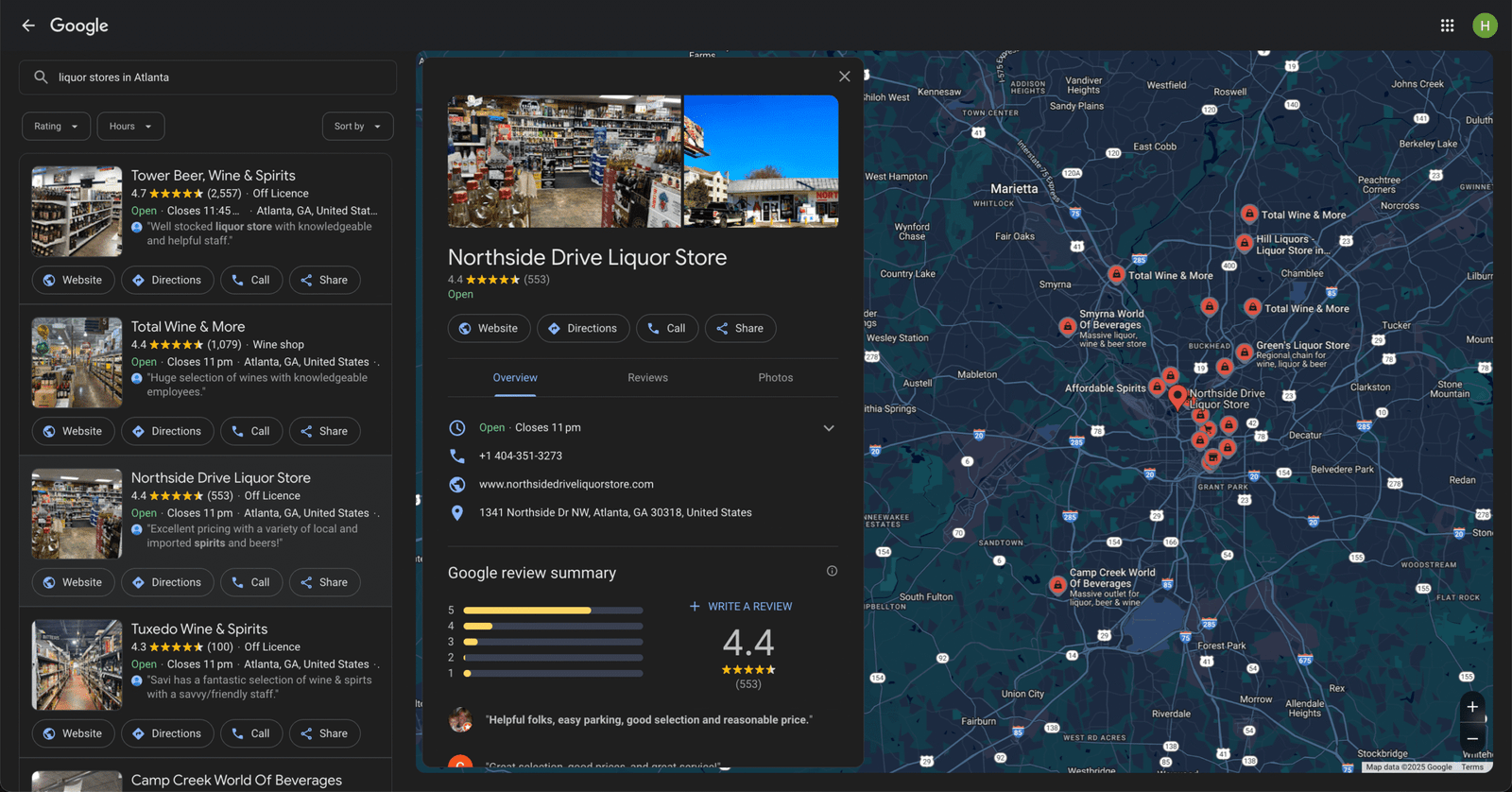The height and width of the screenshot is (792, 1512).
Task: Share Tuxedo Wine & Spirits listing
Action: [324, 733]
